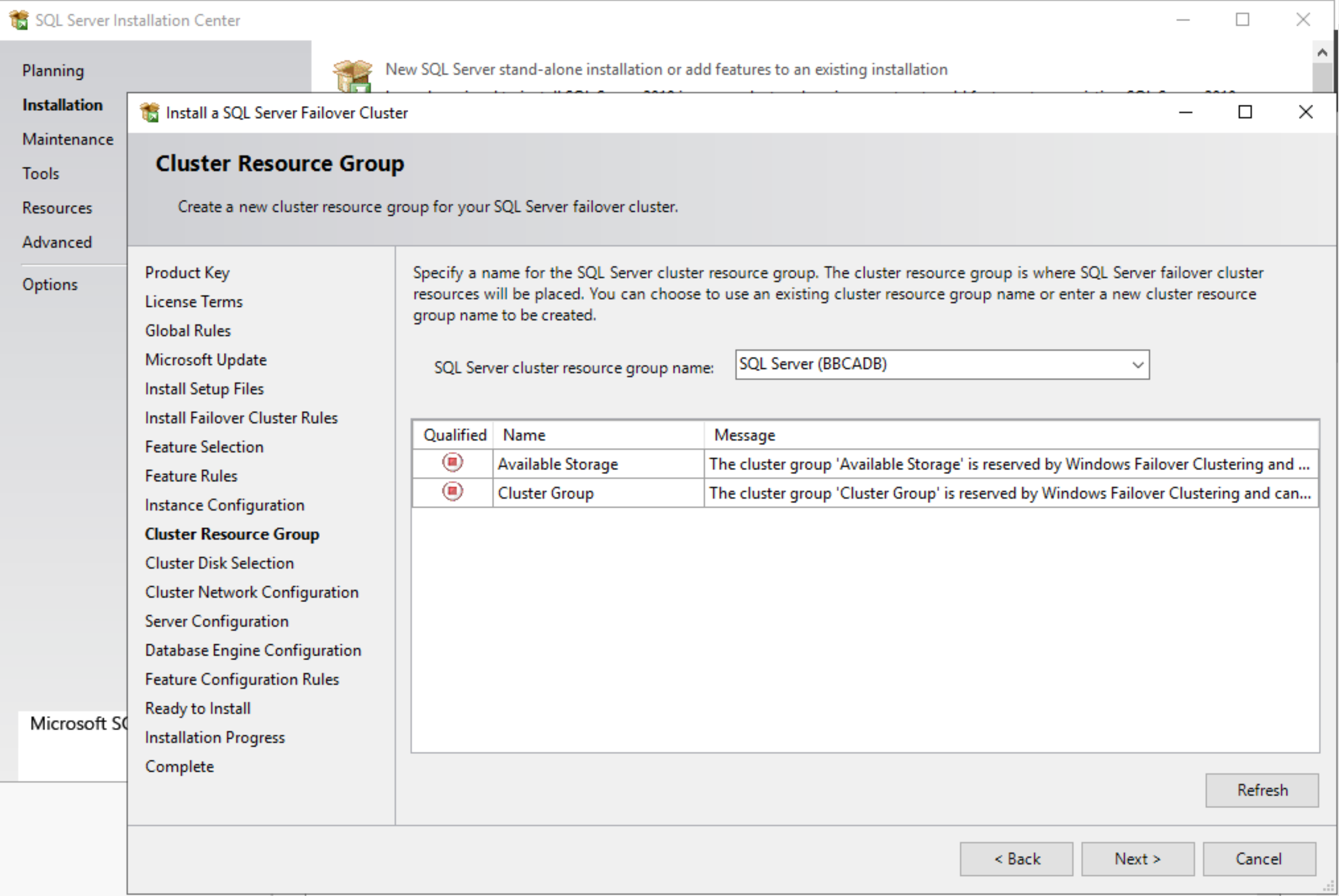Maximize the SQL Server Installation Center window
The image size is (1339, 896).
click(x=1242, y=20)
